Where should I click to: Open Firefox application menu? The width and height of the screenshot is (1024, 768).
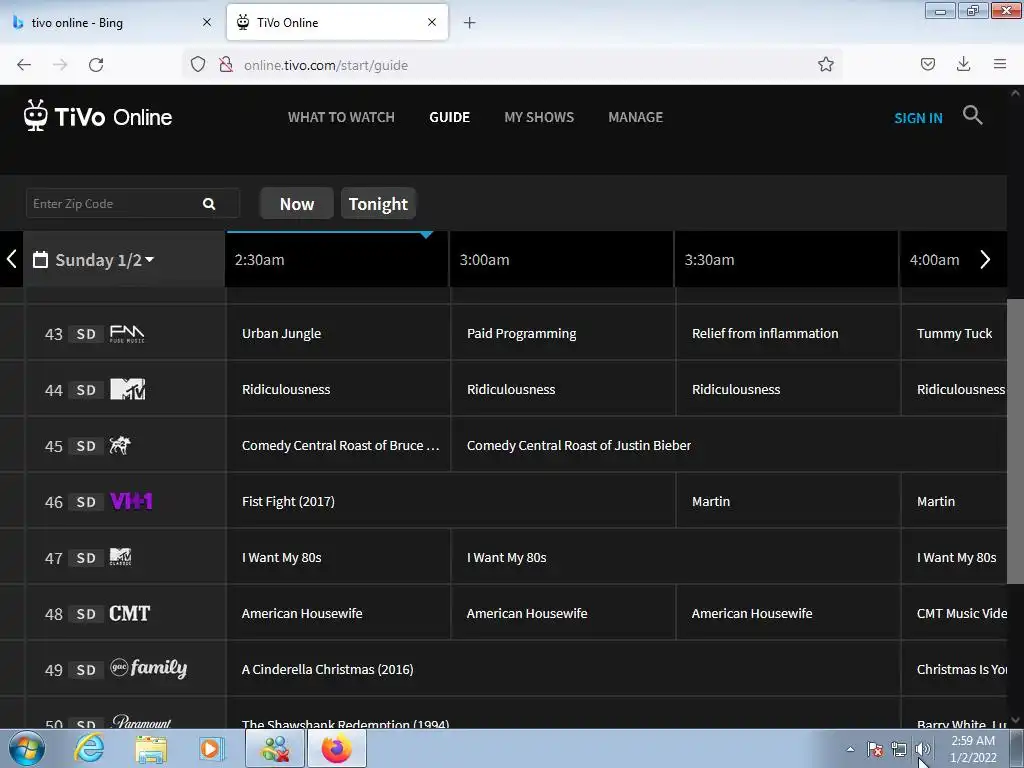point(1000,64)
